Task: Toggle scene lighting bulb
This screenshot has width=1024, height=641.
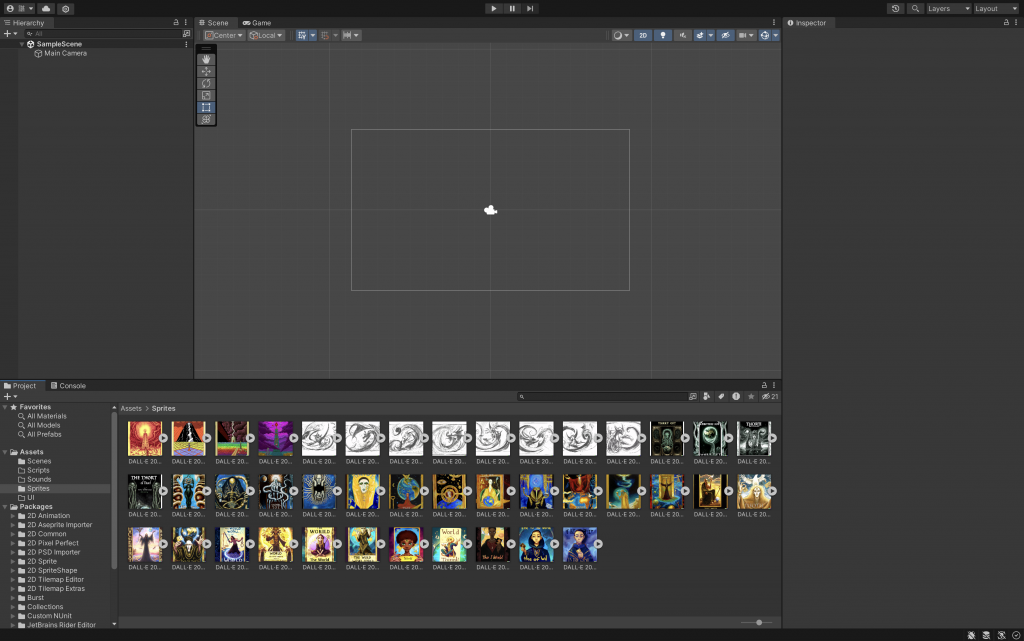Action: [663, 35]
